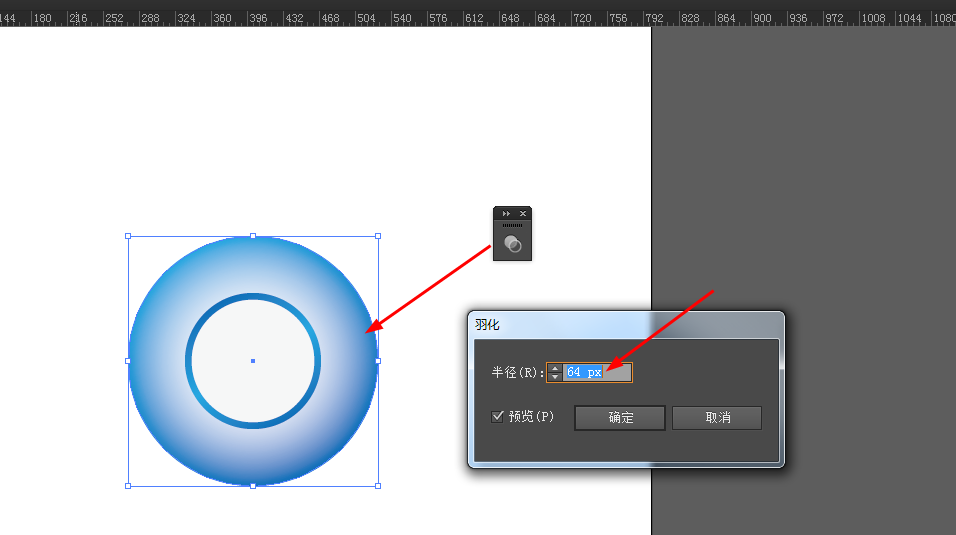Screen dimensions: 956x535
Task: Expand the collapsed floating panel with double arrows
Action: pos(506,214)
